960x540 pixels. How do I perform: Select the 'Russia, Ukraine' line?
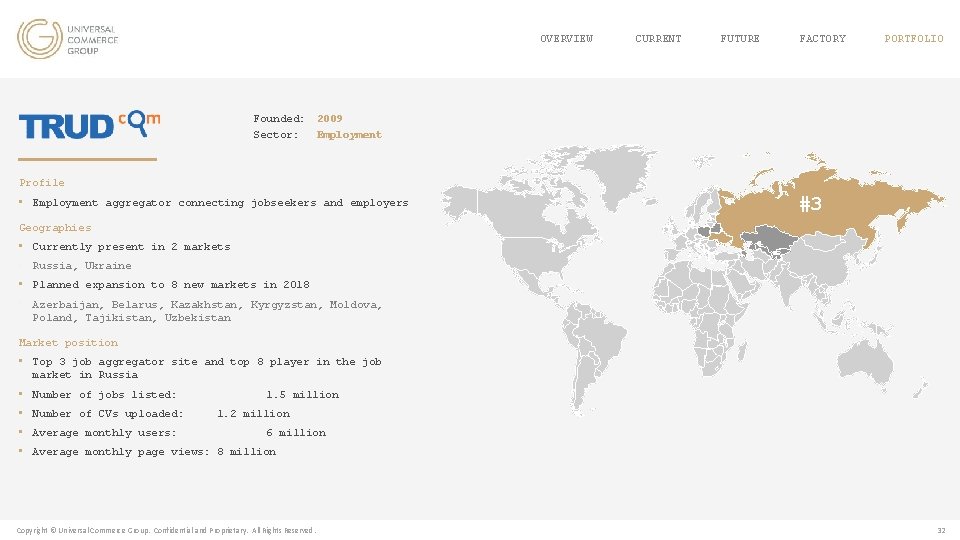(x=81, y=266)
